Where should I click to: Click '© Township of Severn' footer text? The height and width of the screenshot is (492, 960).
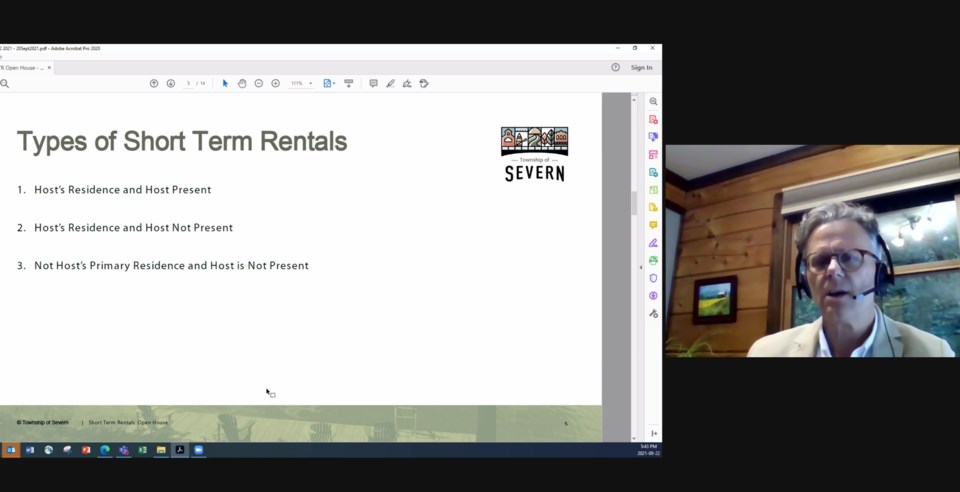(x=42, y=422)
